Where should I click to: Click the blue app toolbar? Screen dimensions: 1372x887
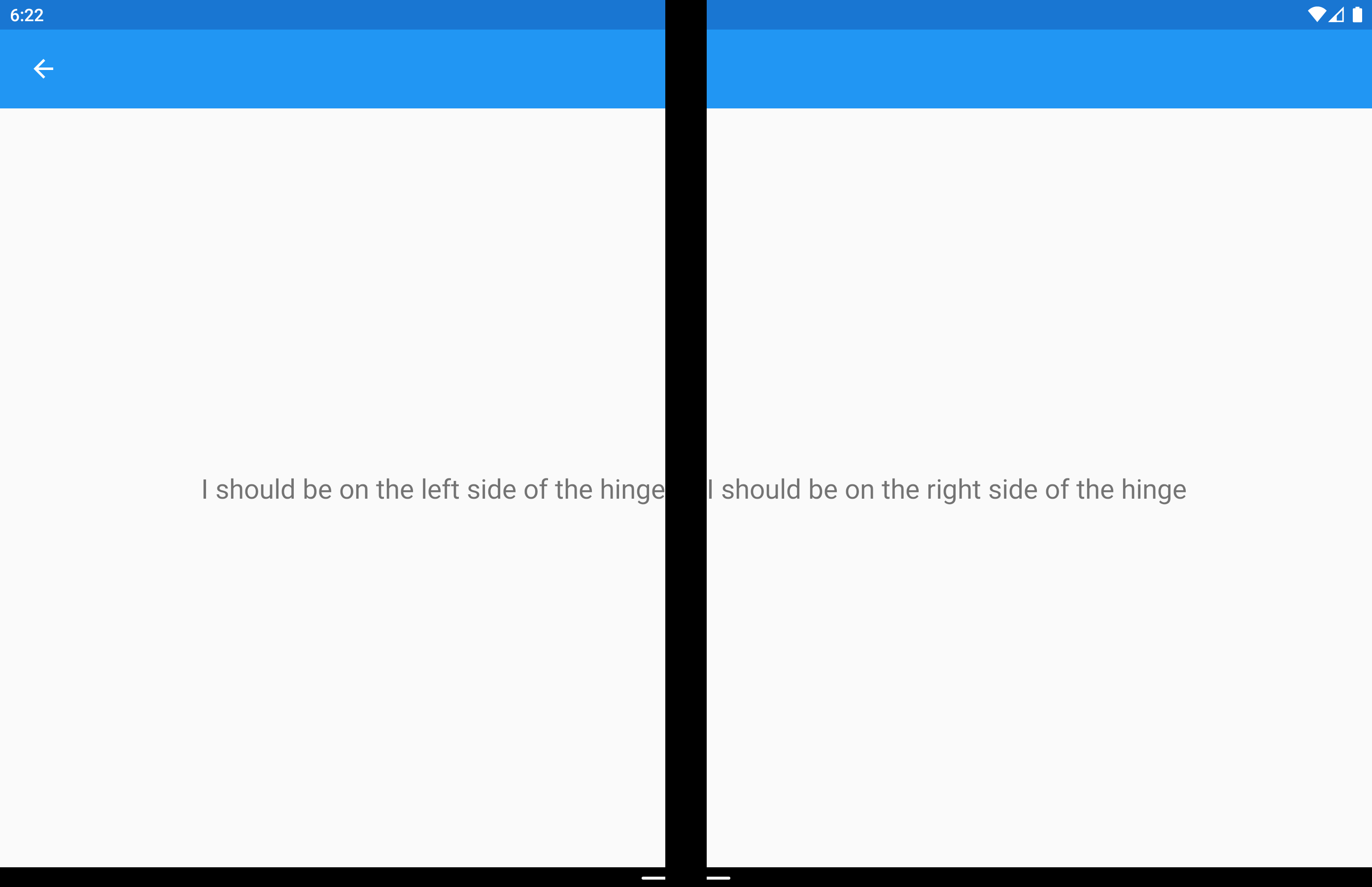pyautogui.click(x=686, y=68)
